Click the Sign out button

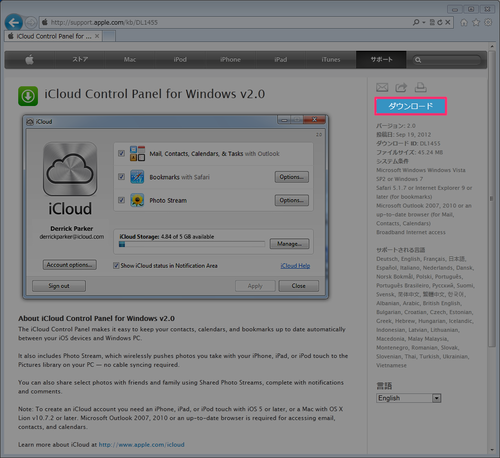tap(59, 286)
